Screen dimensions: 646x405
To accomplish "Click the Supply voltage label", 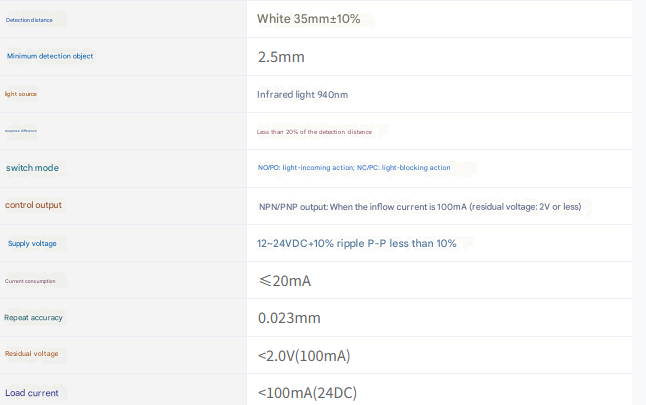I will 32,243.
